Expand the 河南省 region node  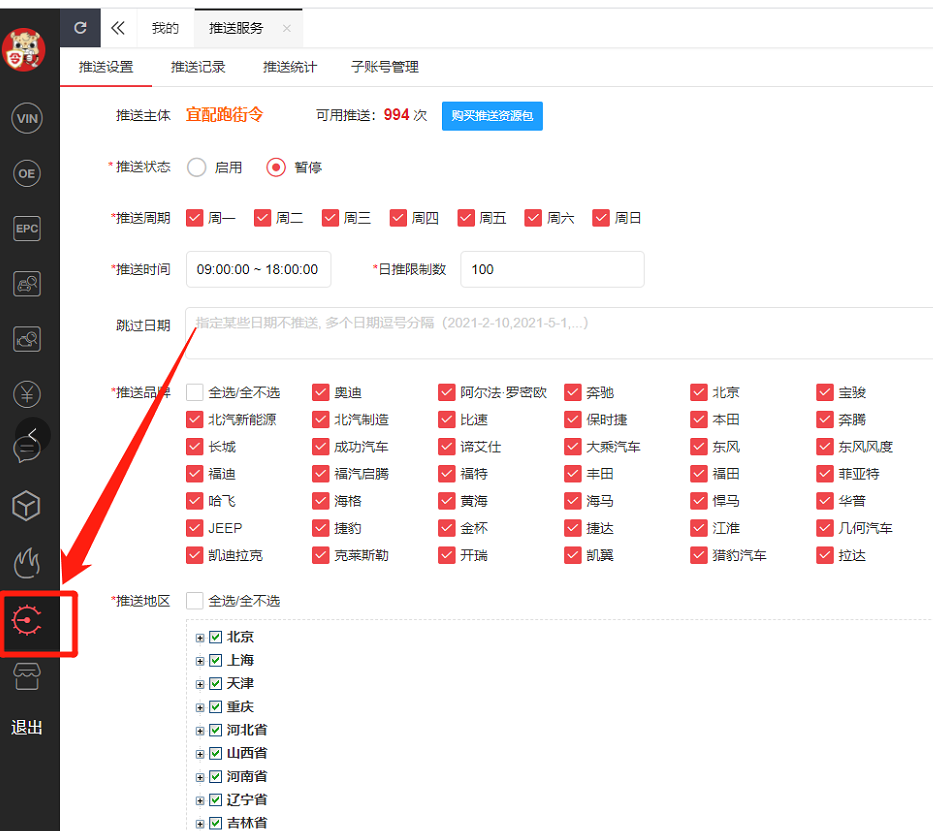(x=200, y=777)
